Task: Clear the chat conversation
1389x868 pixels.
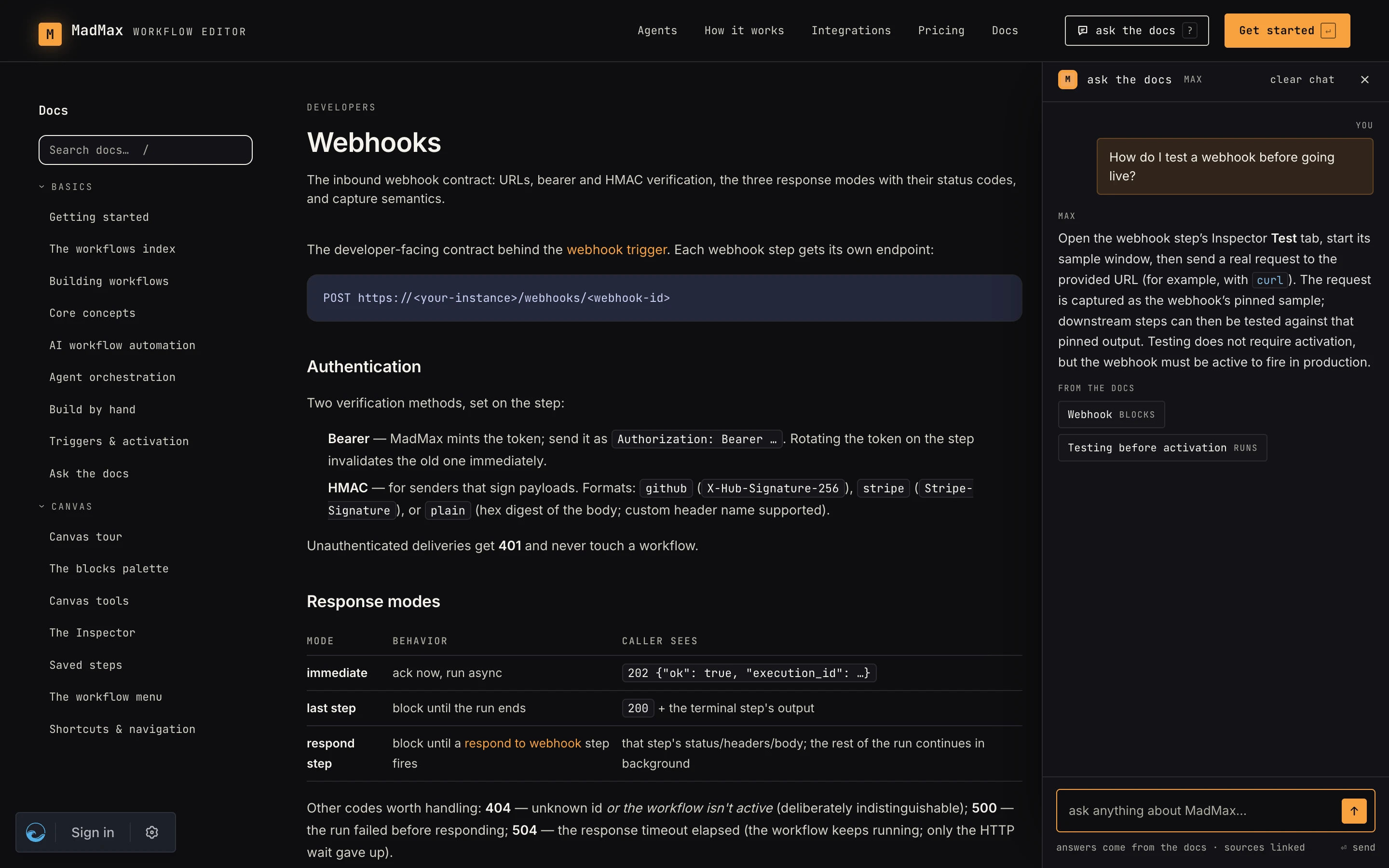Action: (x=1301, y=80)
